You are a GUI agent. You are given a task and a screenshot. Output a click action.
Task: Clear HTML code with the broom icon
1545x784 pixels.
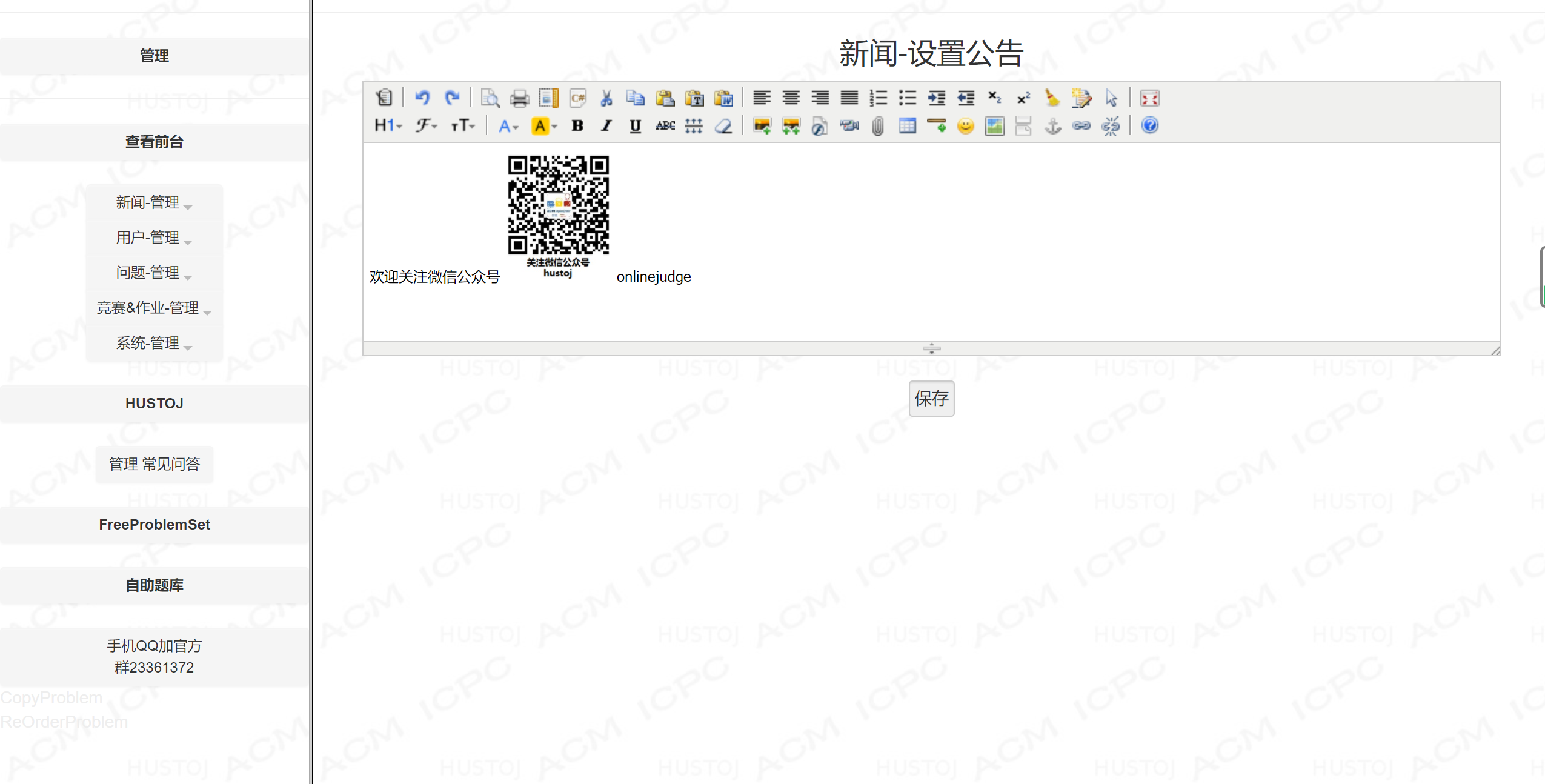click(1052, 98)
